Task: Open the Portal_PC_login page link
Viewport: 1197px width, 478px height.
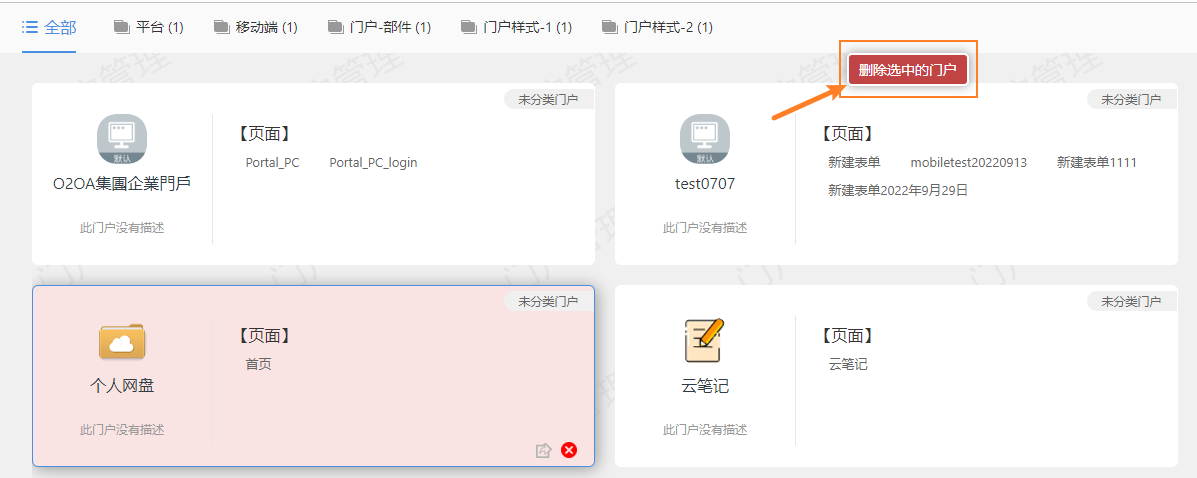Action: [x=373, y=162]
